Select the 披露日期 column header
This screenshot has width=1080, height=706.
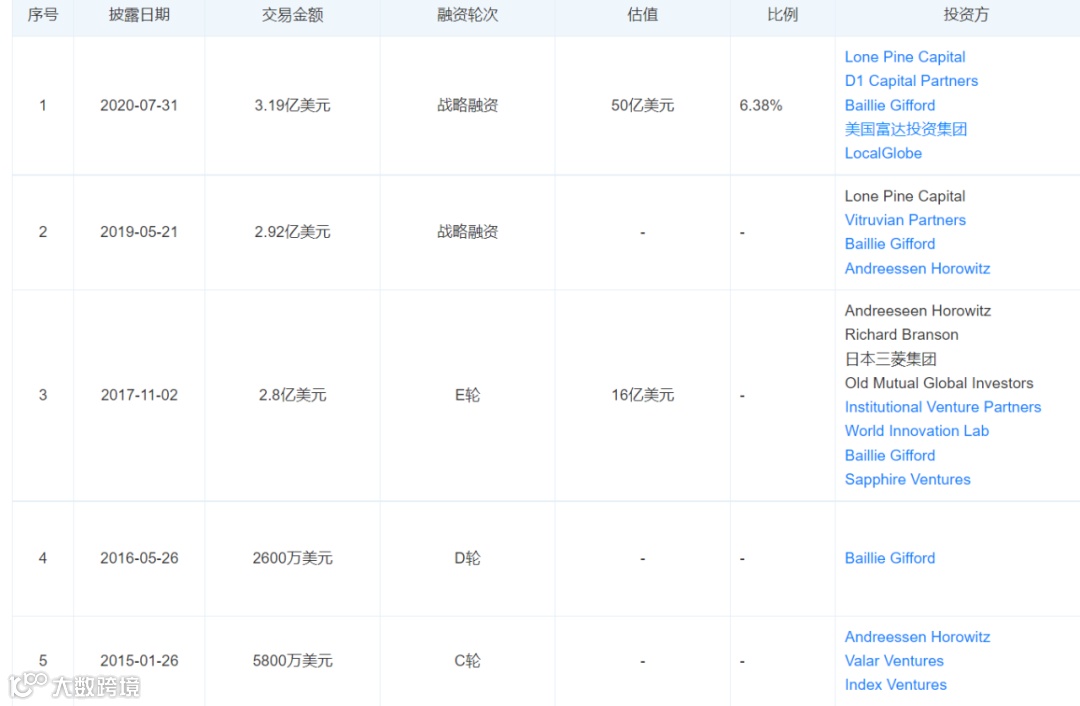pyautogui.click(x=139, y=15)
